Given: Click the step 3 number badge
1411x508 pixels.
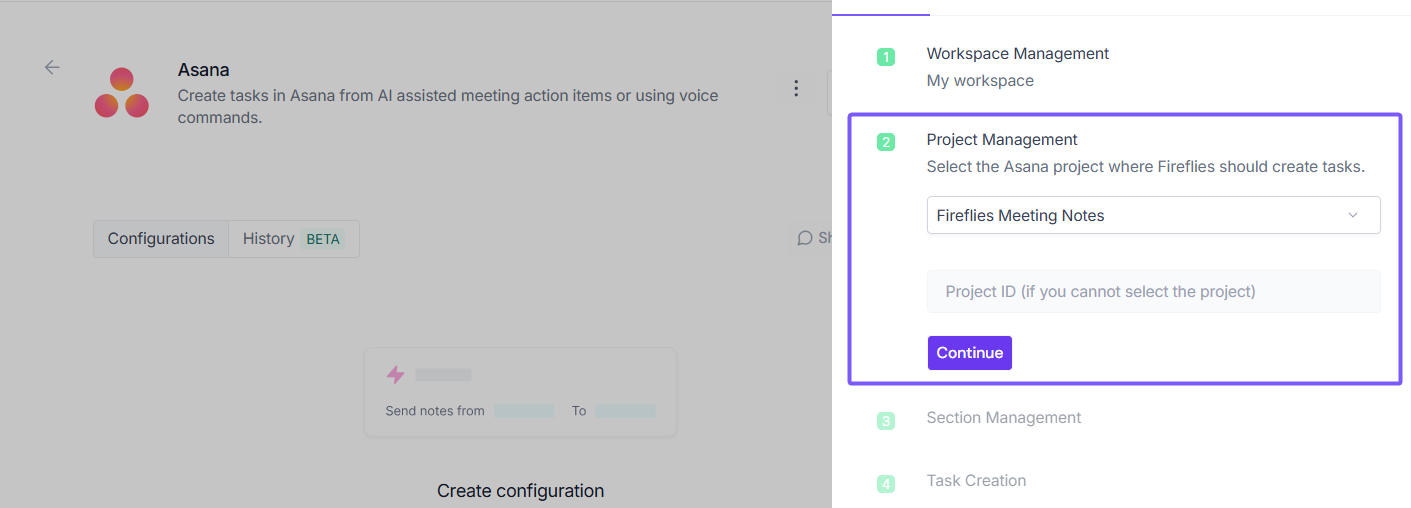Looking at the screenshot, I should 886,421.
